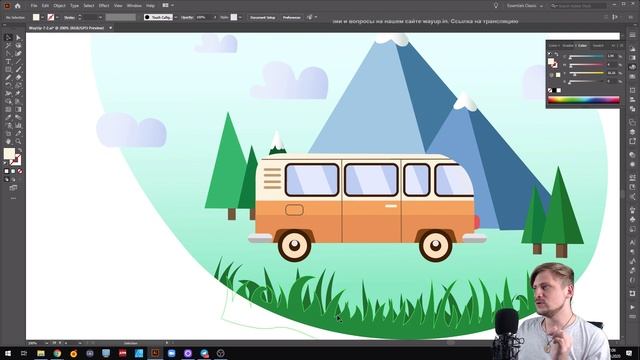Screen dimensions: 640x360
Task: Click the Cyan slider in Color panel
Action: pyautogui.click(x=587, y=56)
